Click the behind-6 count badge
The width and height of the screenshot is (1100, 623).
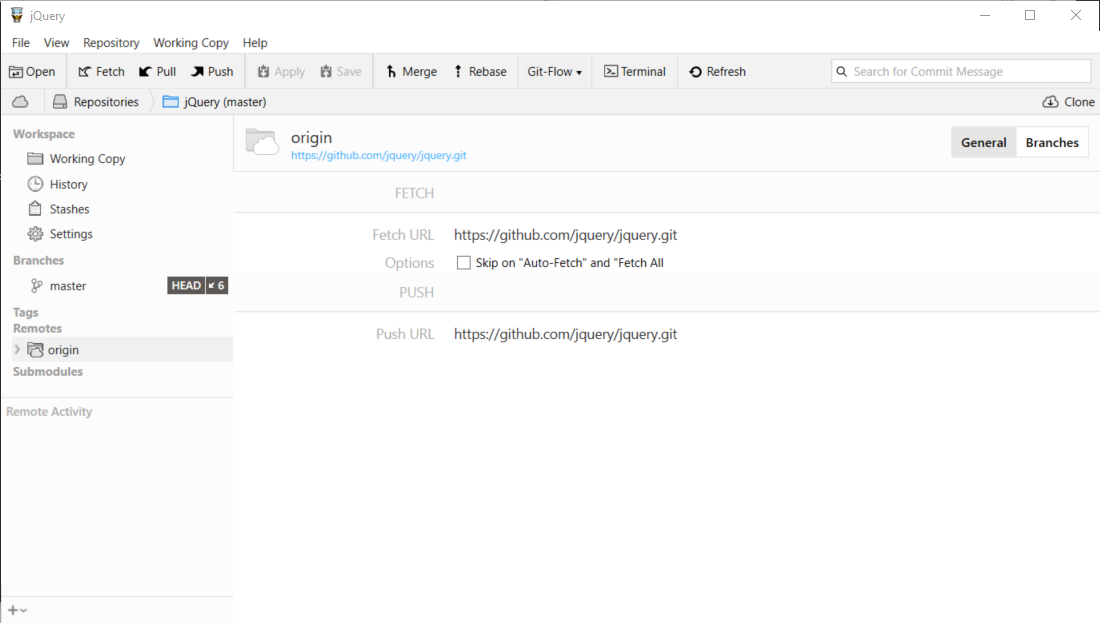pyautogui.click(x=217, y=286)
